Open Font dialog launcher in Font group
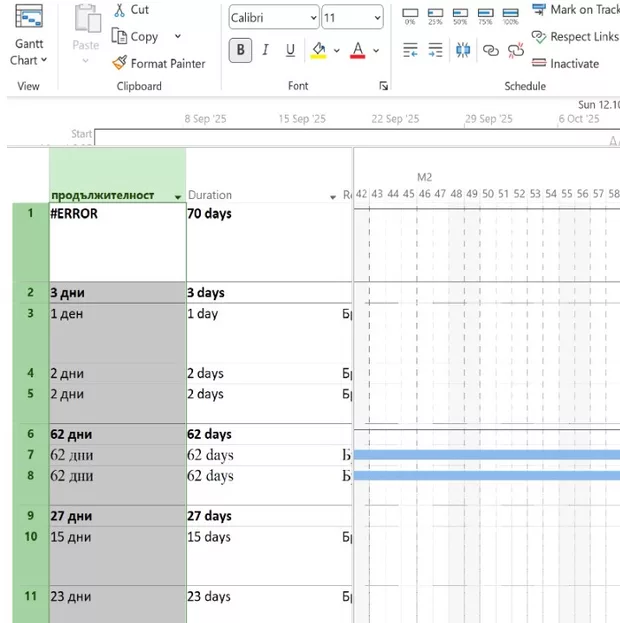This screenshot has width=620, height=623. [x=383, y=87]
